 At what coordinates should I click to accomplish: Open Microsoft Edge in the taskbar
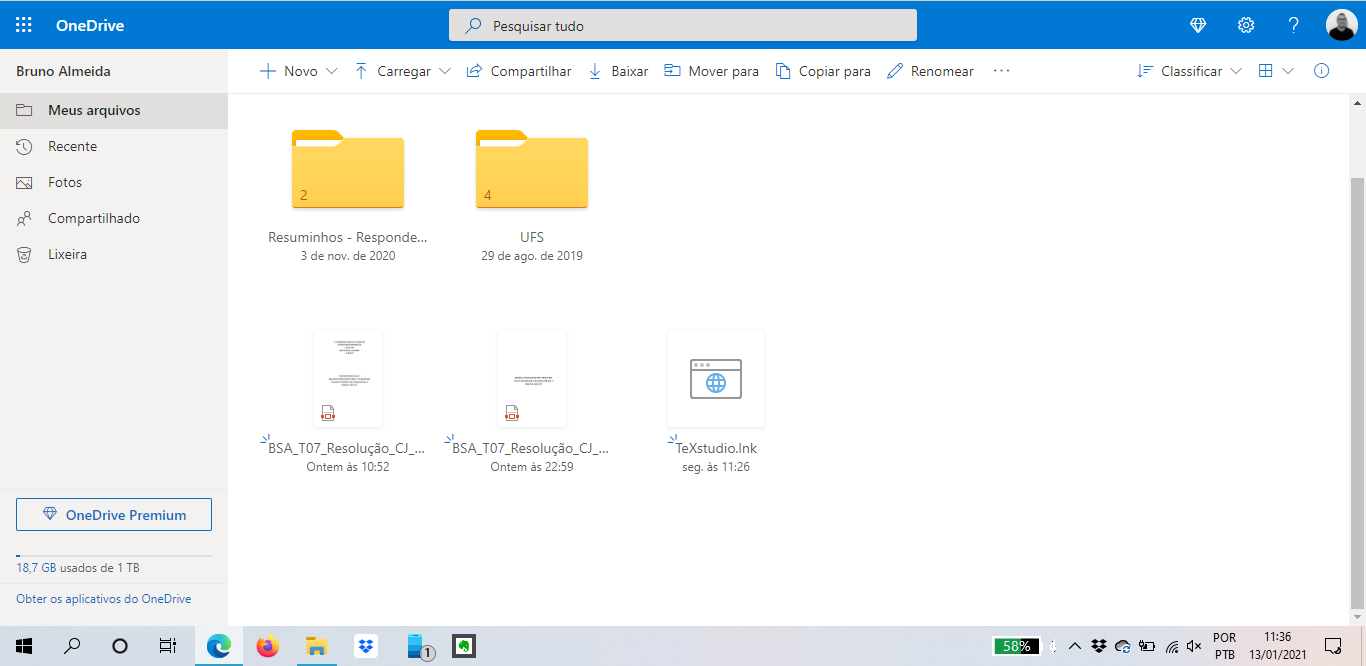[218, 646]
